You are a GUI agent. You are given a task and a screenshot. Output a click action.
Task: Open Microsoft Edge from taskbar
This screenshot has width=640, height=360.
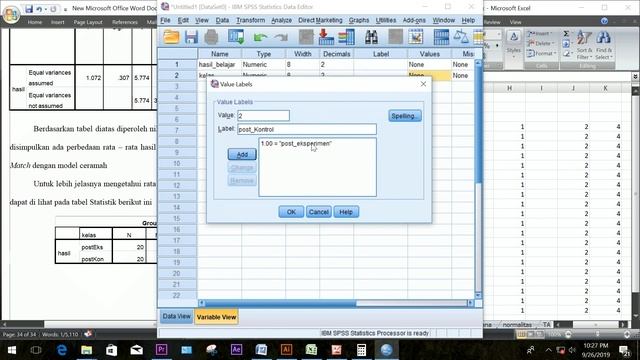(62, 350)
